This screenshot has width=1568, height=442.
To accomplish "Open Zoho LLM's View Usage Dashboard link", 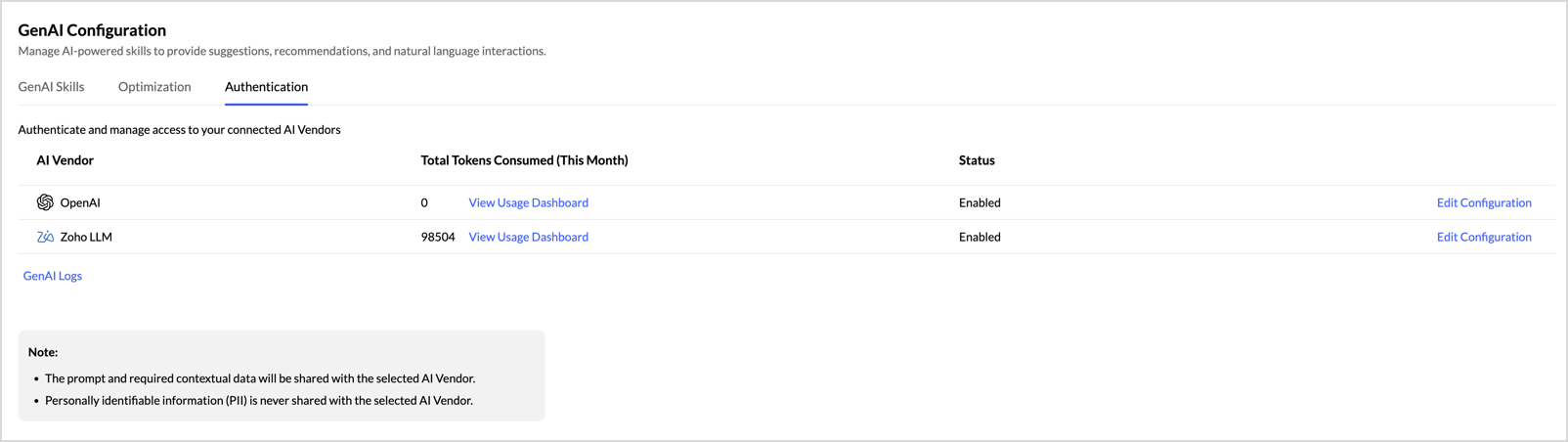I will click(528, 237).
